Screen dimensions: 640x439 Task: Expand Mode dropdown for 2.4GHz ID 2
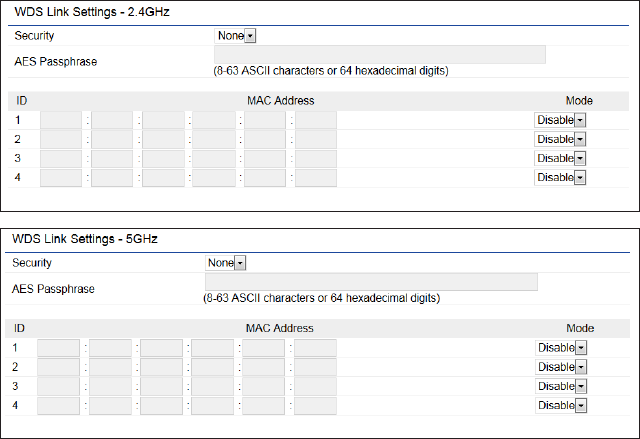(560, 139)
